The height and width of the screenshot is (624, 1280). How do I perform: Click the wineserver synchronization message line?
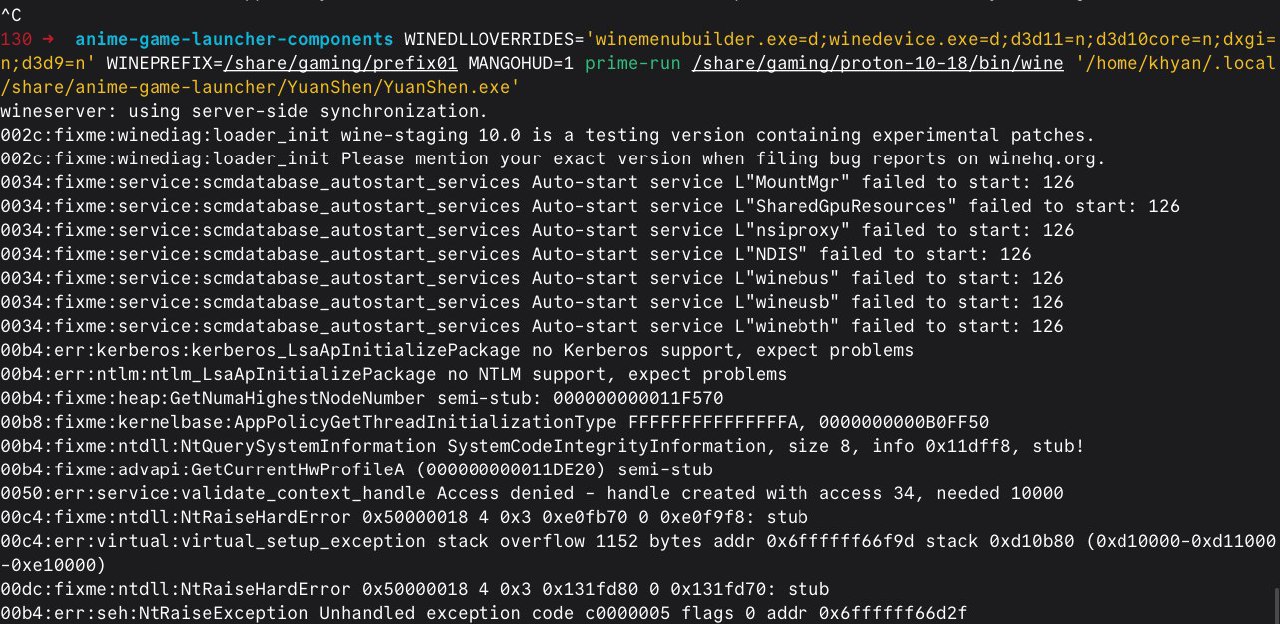point(244,110)
